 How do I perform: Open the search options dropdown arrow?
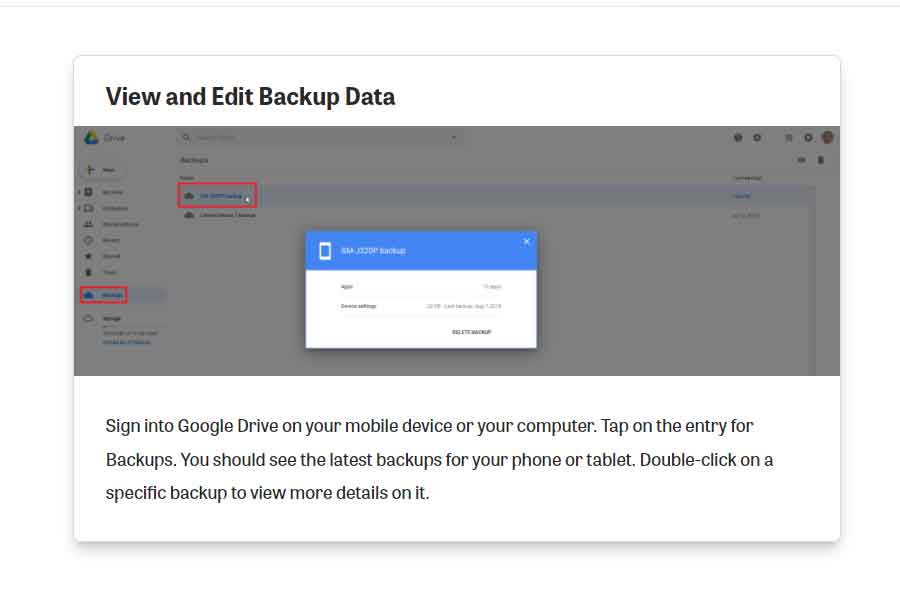pyautogui.click(x=454, y=138)
